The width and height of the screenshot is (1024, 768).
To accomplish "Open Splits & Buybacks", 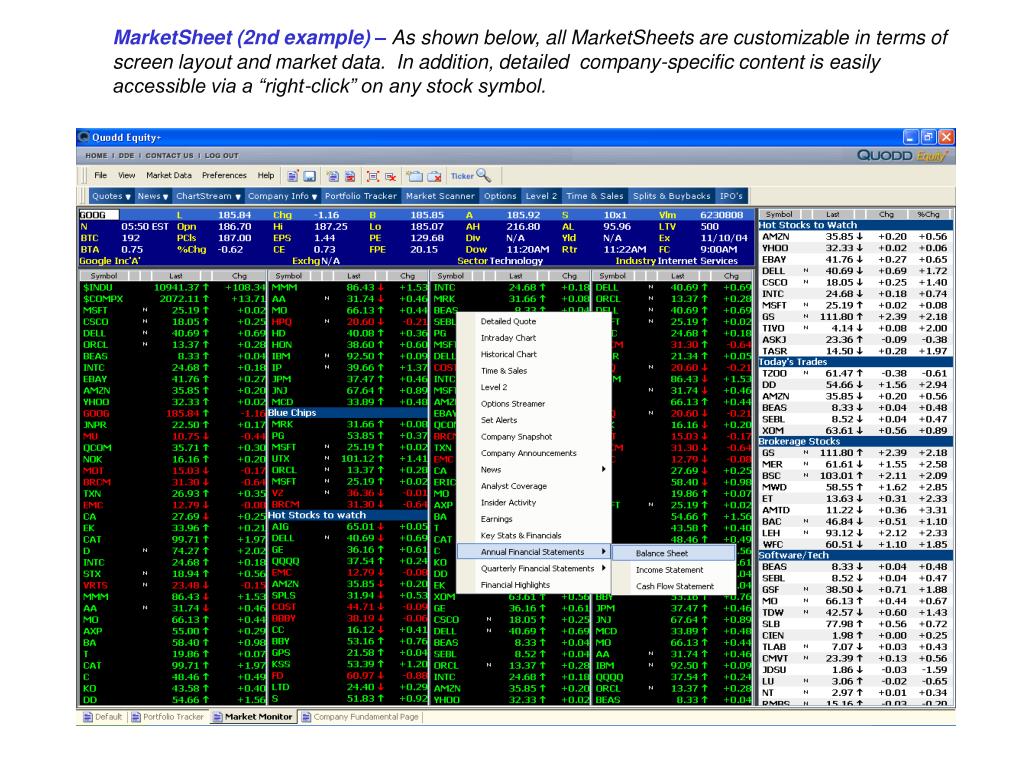I will point(671,196).
